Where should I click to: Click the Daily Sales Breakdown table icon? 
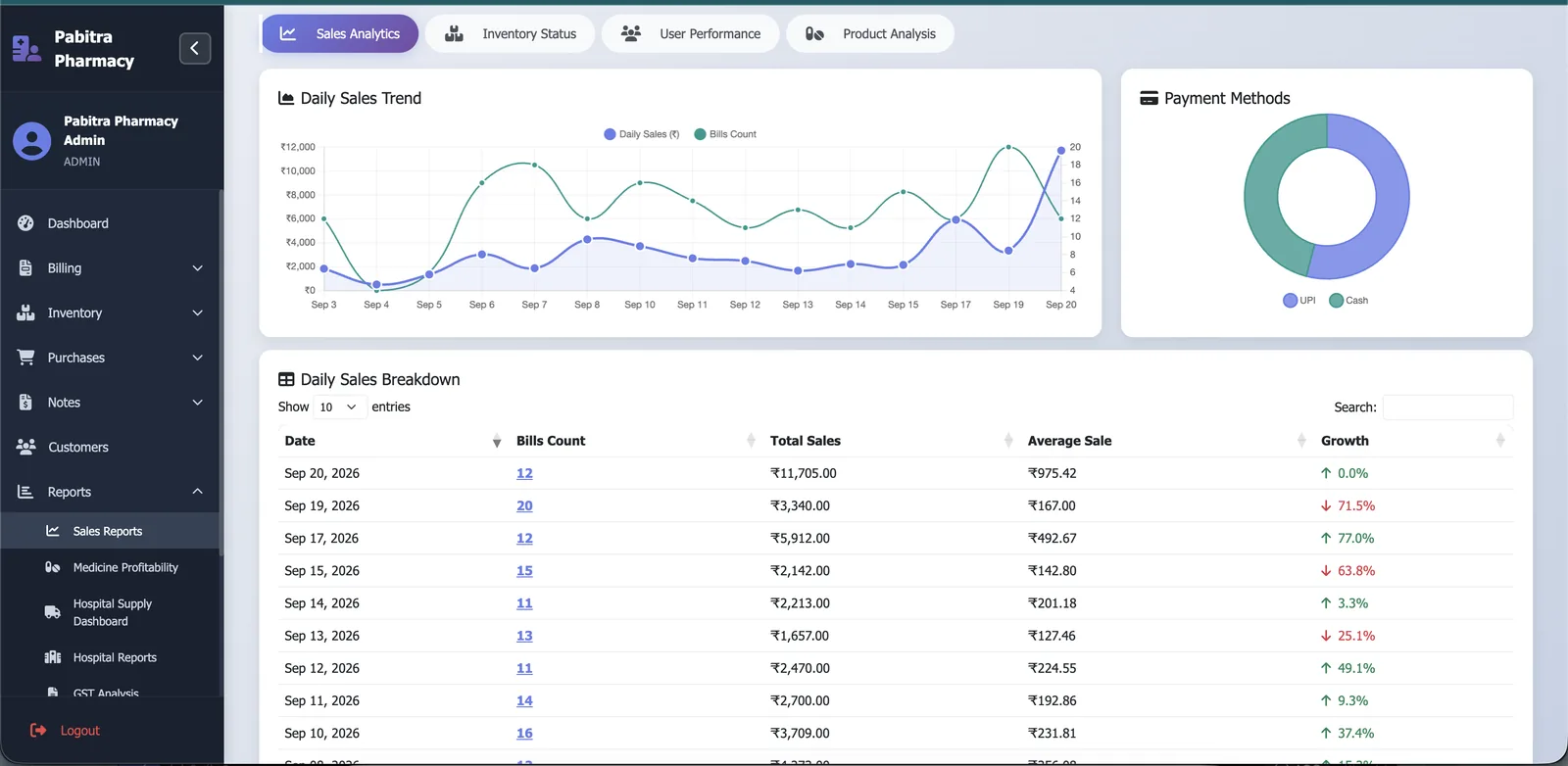(x=286, y=379)
